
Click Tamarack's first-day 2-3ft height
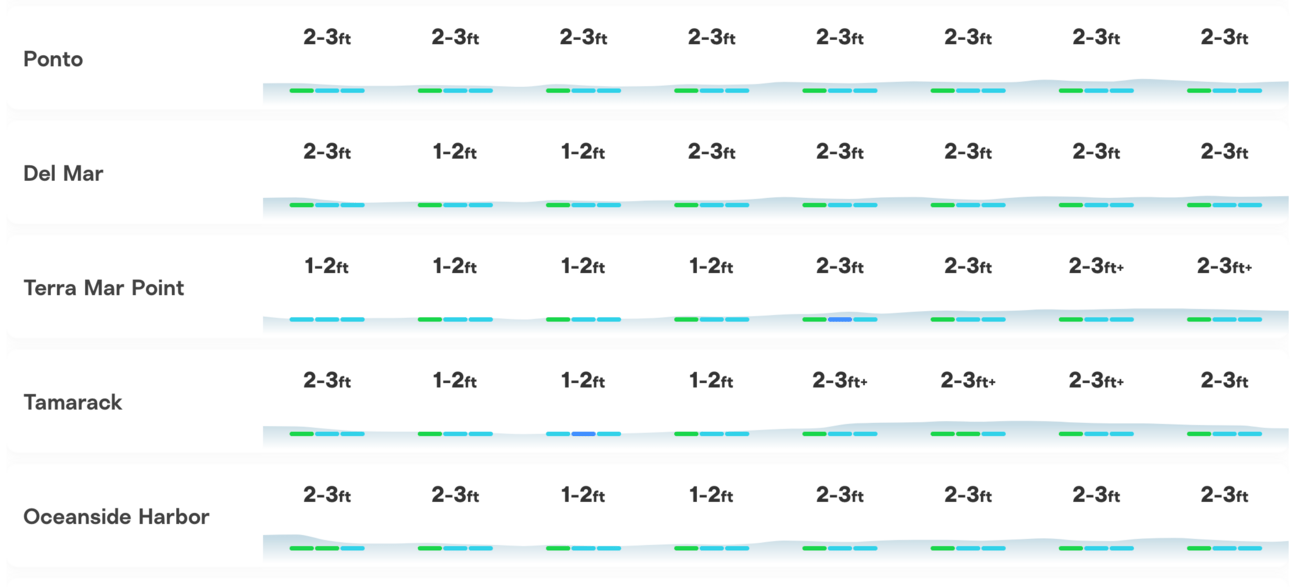[327, 380]
